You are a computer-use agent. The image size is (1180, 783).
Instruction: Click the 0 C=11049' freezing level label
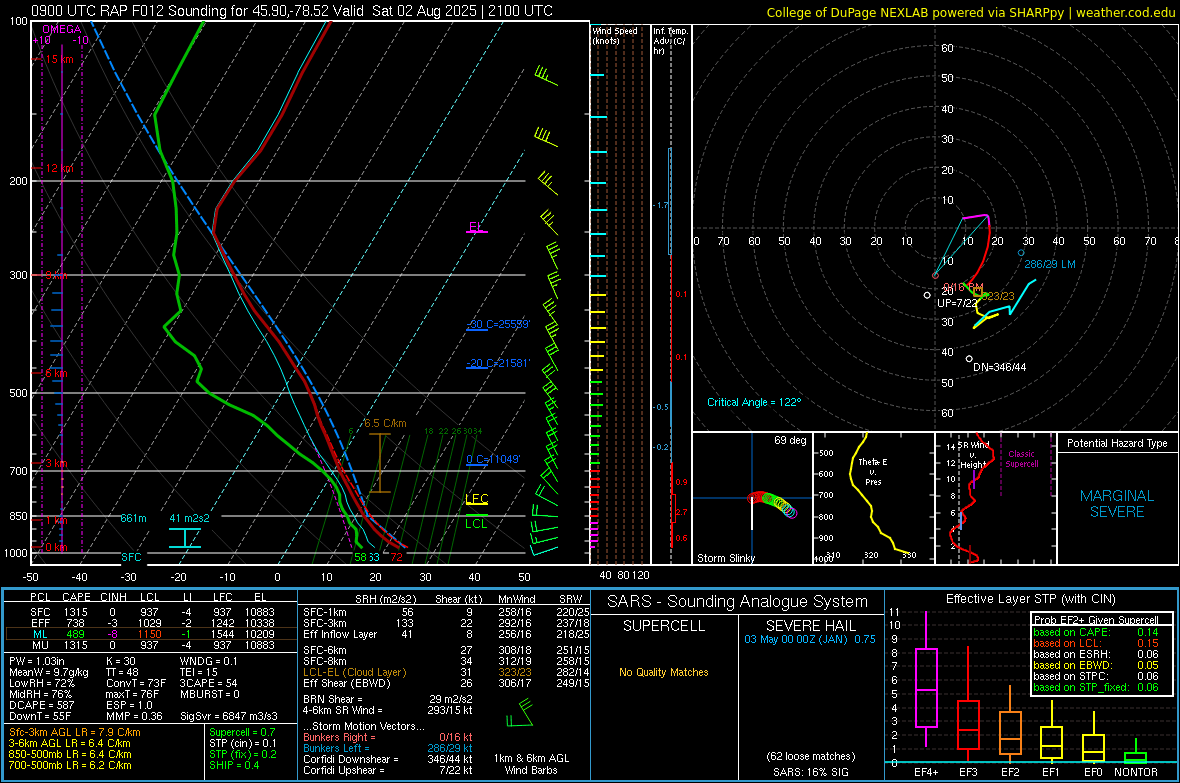493,459
